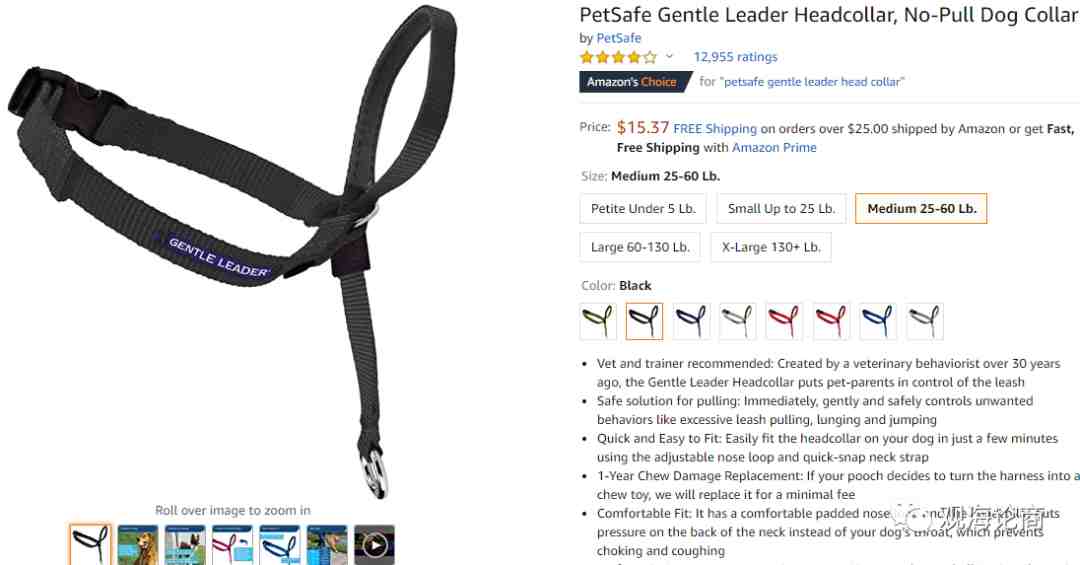The height and width of the screenshot is (565, 1080).
Task: Open the 12,955 ratings link
Action: click(x=735, y=56)
